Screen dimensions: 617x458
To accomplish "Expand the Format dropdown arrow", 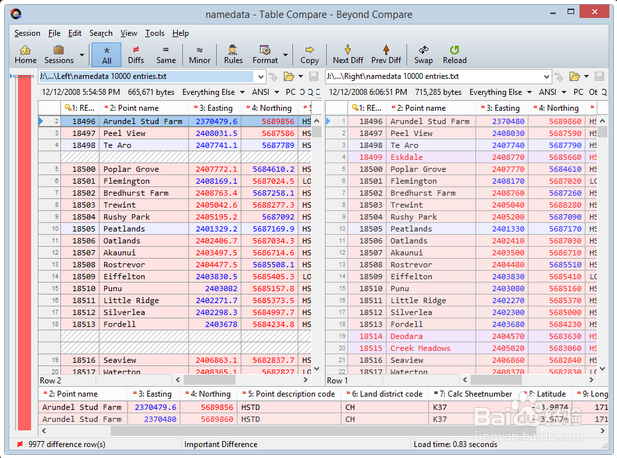I will pos(285,55).
